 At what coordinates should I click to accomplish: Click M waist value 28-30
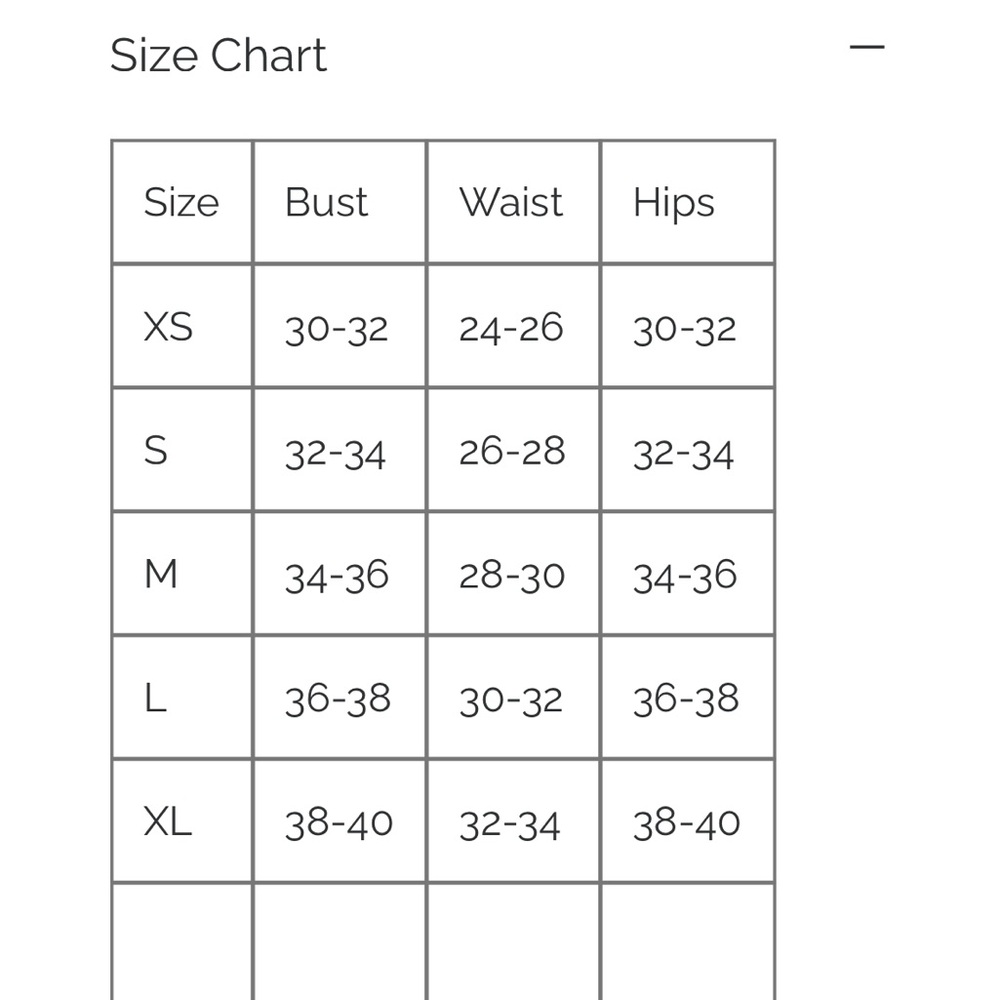[x=512, y=575]
